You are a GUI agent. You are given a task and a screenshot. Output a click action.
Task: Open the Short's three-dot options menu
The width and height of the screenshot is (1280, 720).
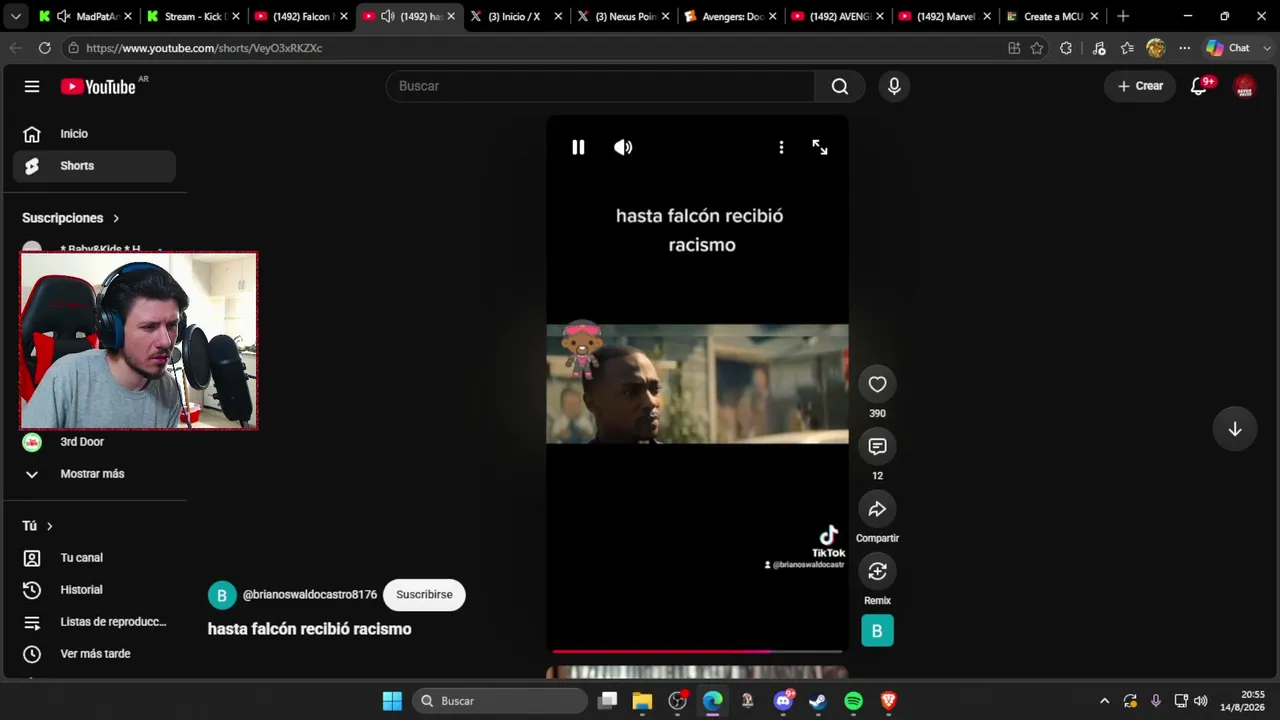pyautogui.click(x=781, y=147)
